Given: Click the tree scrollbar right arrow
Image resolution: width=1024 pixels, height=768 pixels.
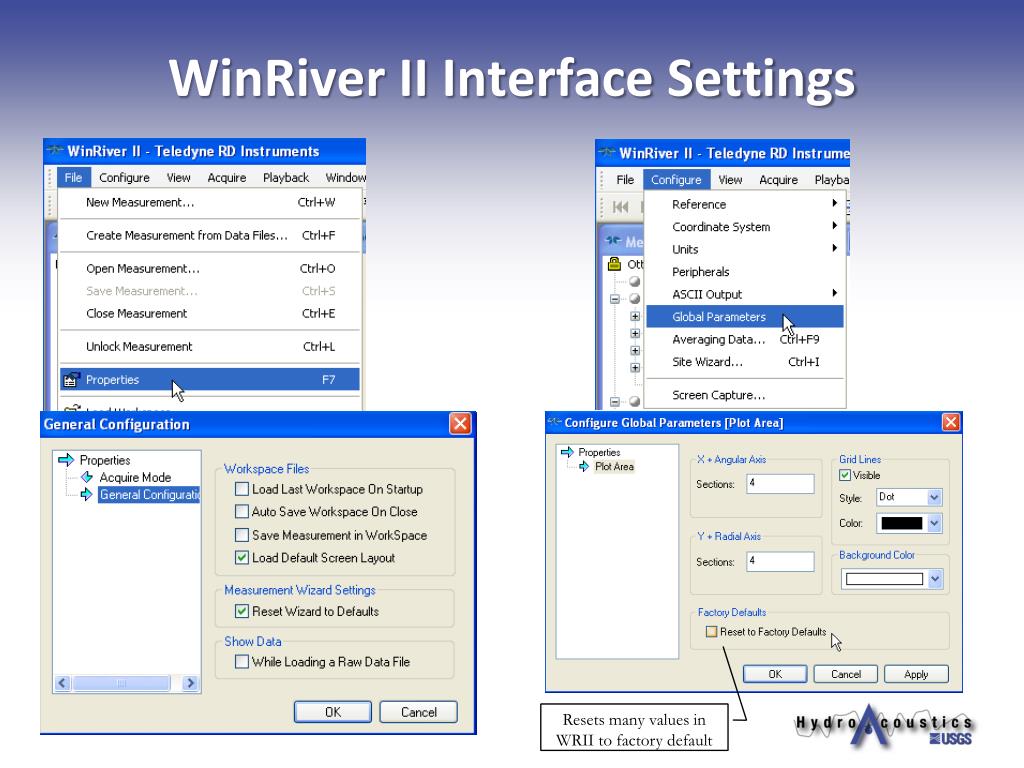Looking at the screenshot, I should click(x=190, y=683).
